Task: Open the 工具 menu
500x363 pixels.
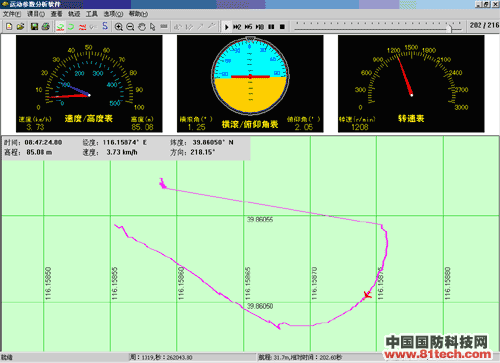Action: (x=92, y=14)
